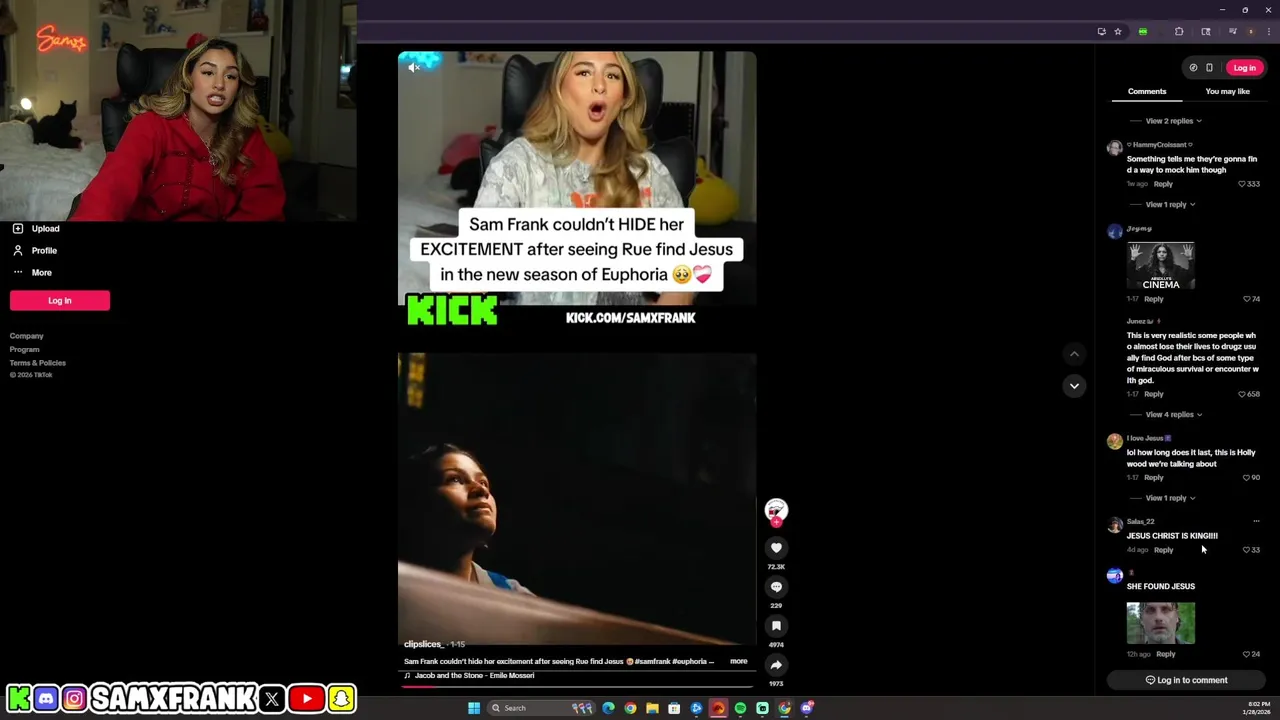Reply to Jeymy's CINEMA comment
Image resolution: width=1280 pixels, height=720 pixels.
coord(1154,299)
